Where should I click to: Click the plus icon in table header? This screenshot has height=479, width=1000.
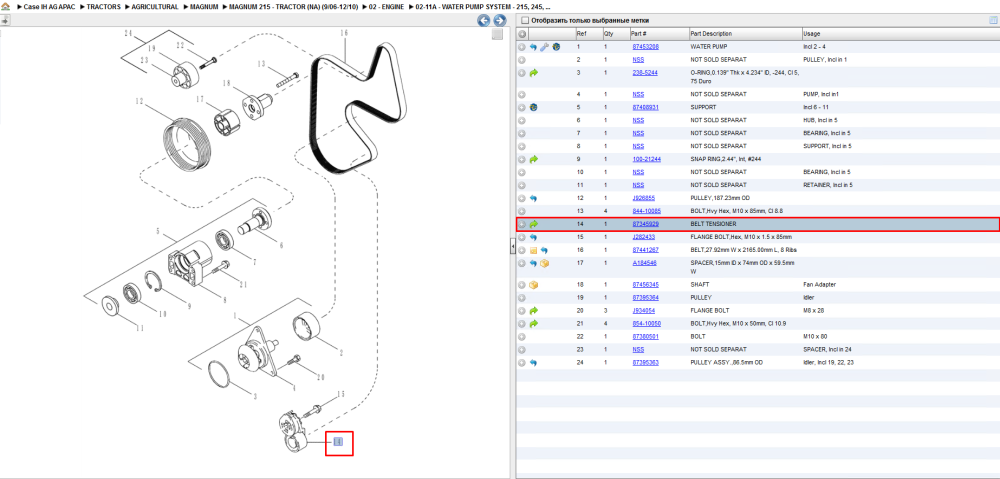(x=522, y=34)
